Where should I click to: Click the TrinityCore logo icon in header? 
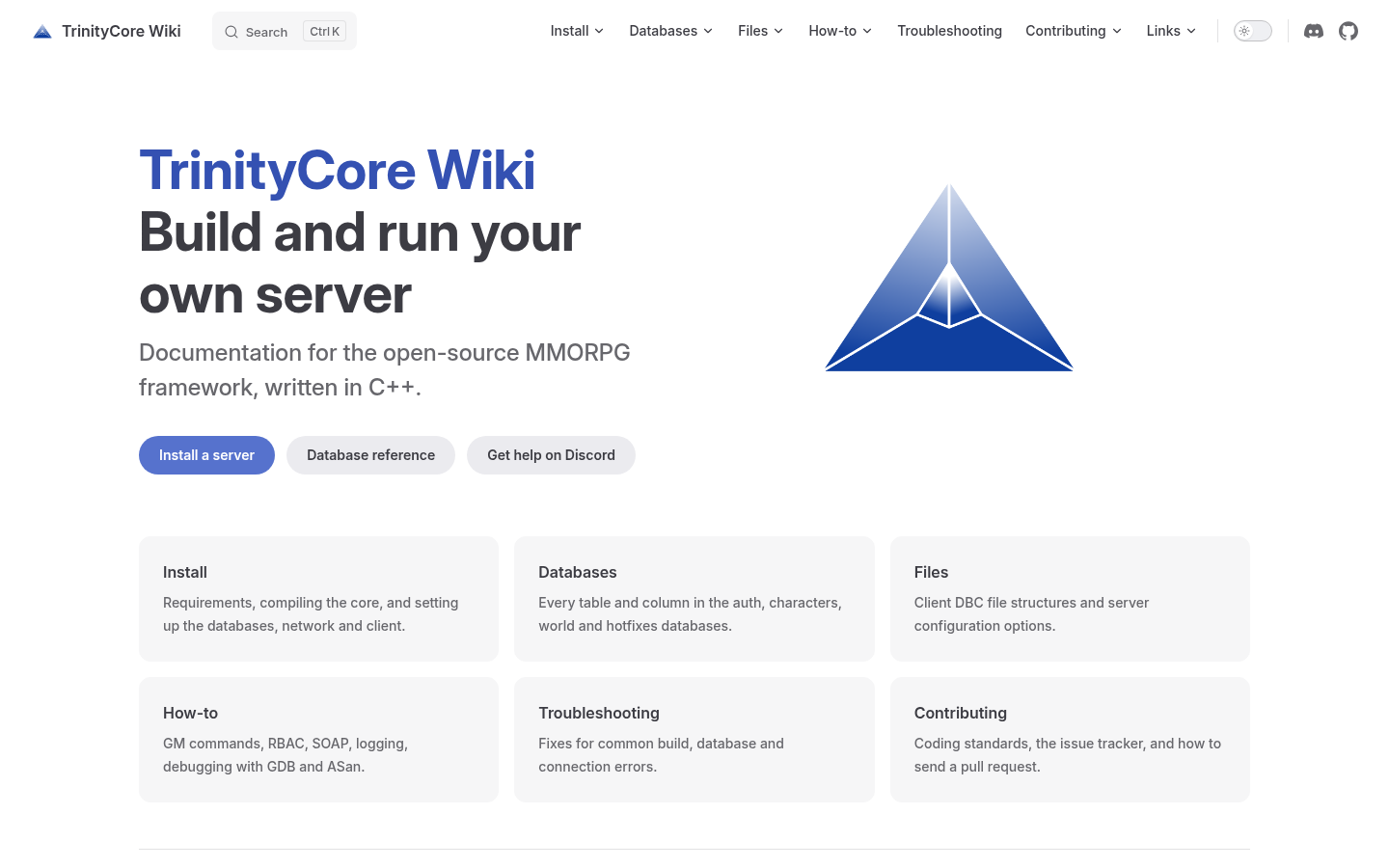42,31
